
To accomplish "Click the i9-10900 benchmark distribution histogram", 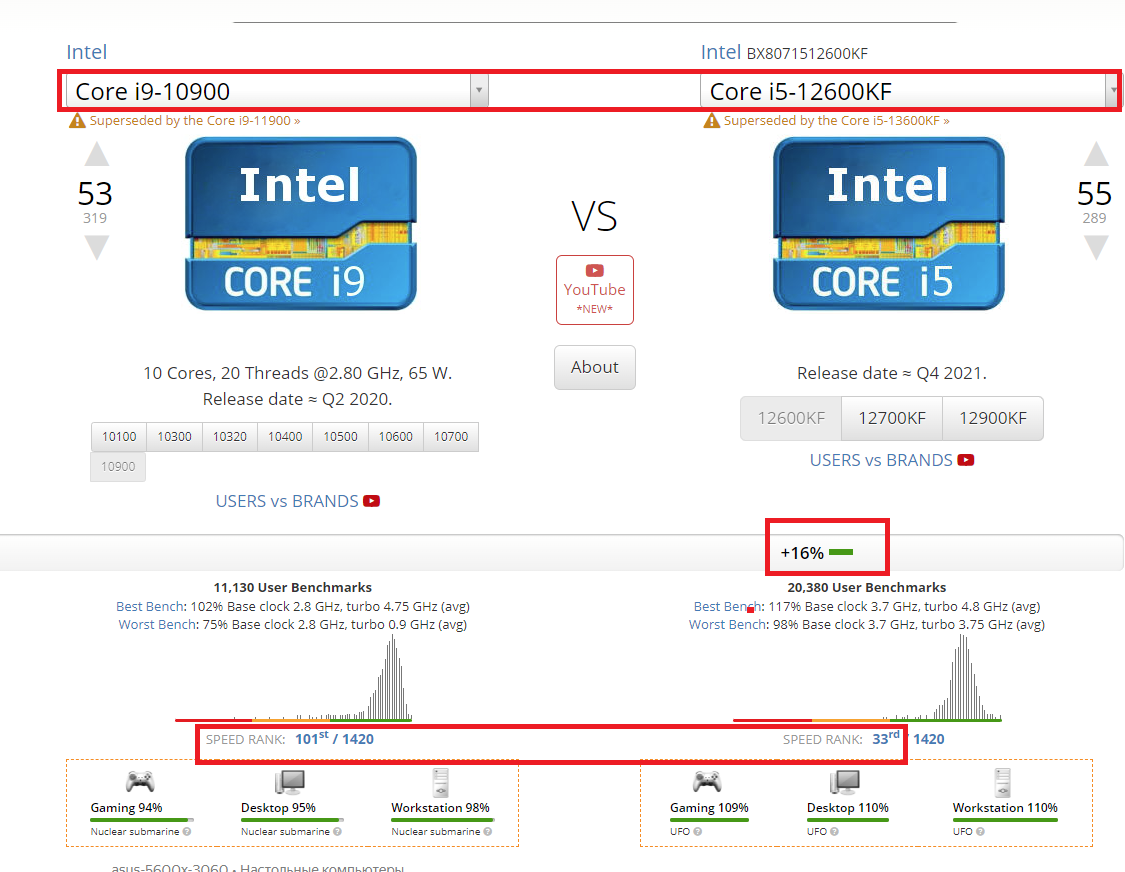I will (293, 678).
